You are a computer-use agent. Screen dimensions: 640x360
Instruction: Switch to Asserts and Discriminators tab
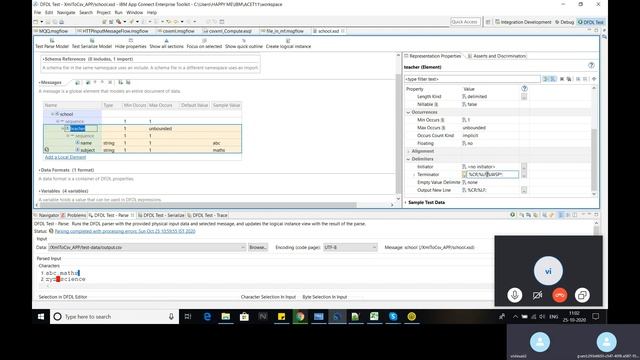(x=496, y=56)
